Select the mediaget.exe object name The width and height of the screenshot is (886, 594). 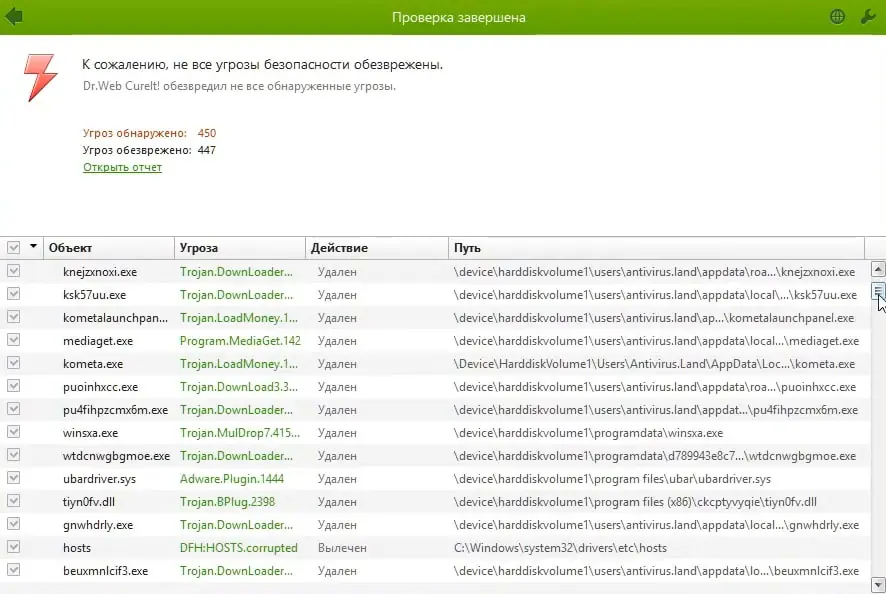[x=98, y=341]
